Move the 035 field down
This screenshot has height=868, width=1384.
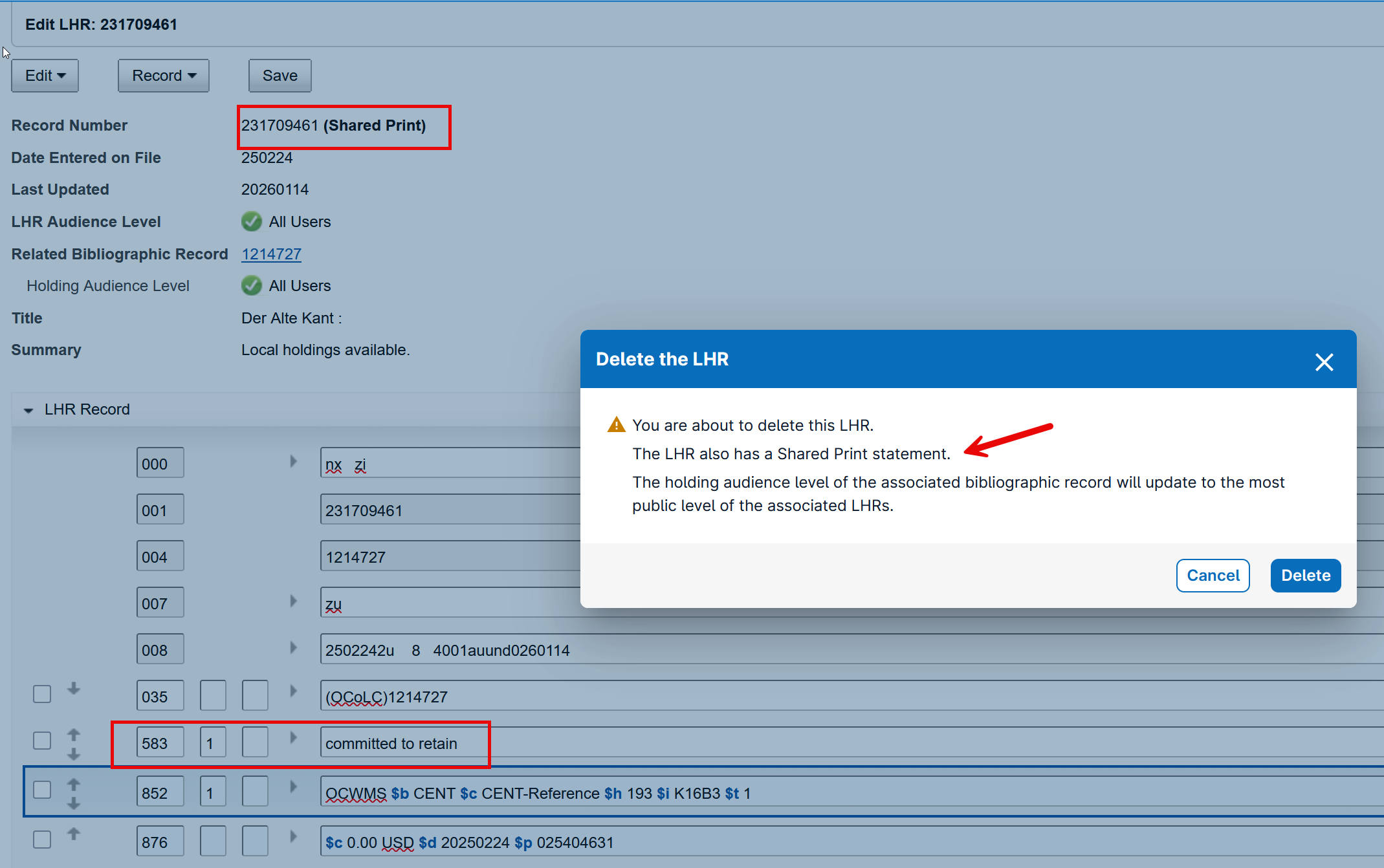coord(74,689)
